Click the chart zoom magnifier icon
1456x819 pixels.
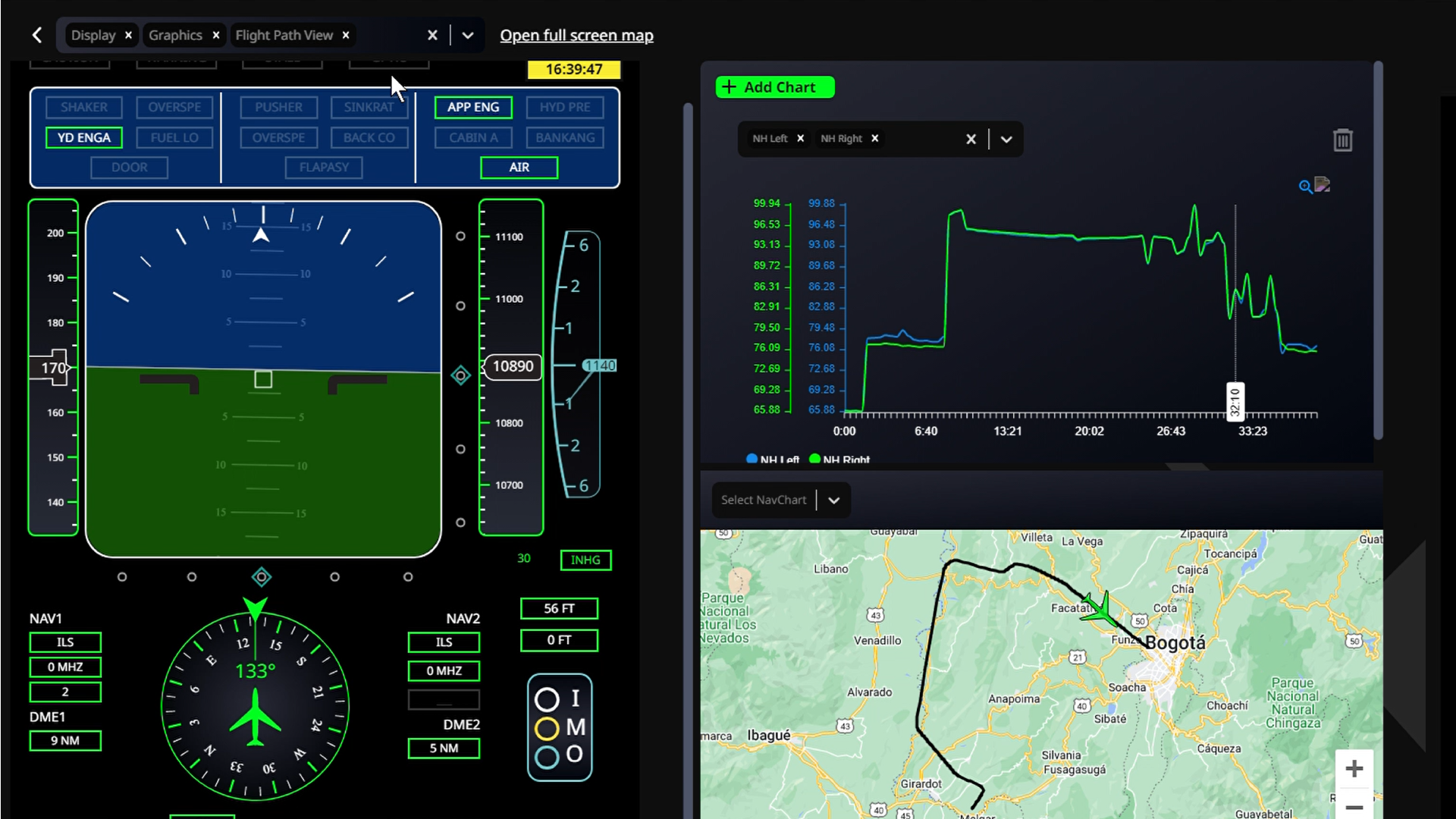pos(1305,187)
